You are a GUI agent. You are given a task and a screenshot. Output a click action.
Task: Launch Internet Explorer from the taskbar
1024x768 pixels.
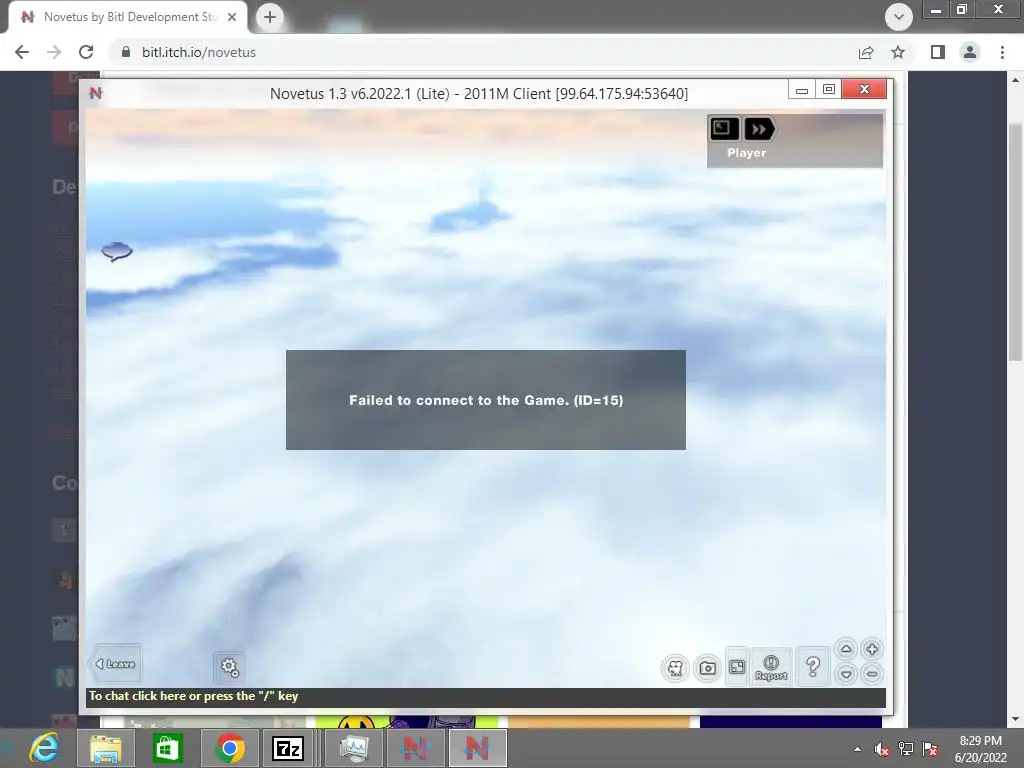click(44, 748)
